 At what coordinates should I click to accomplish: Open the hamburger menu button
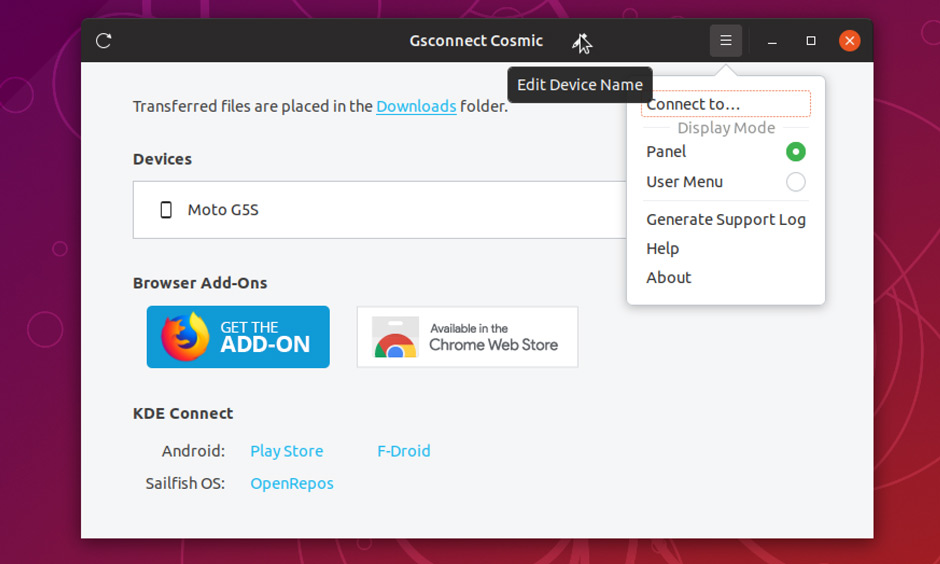pyautogui.click(x=725, y=41)
